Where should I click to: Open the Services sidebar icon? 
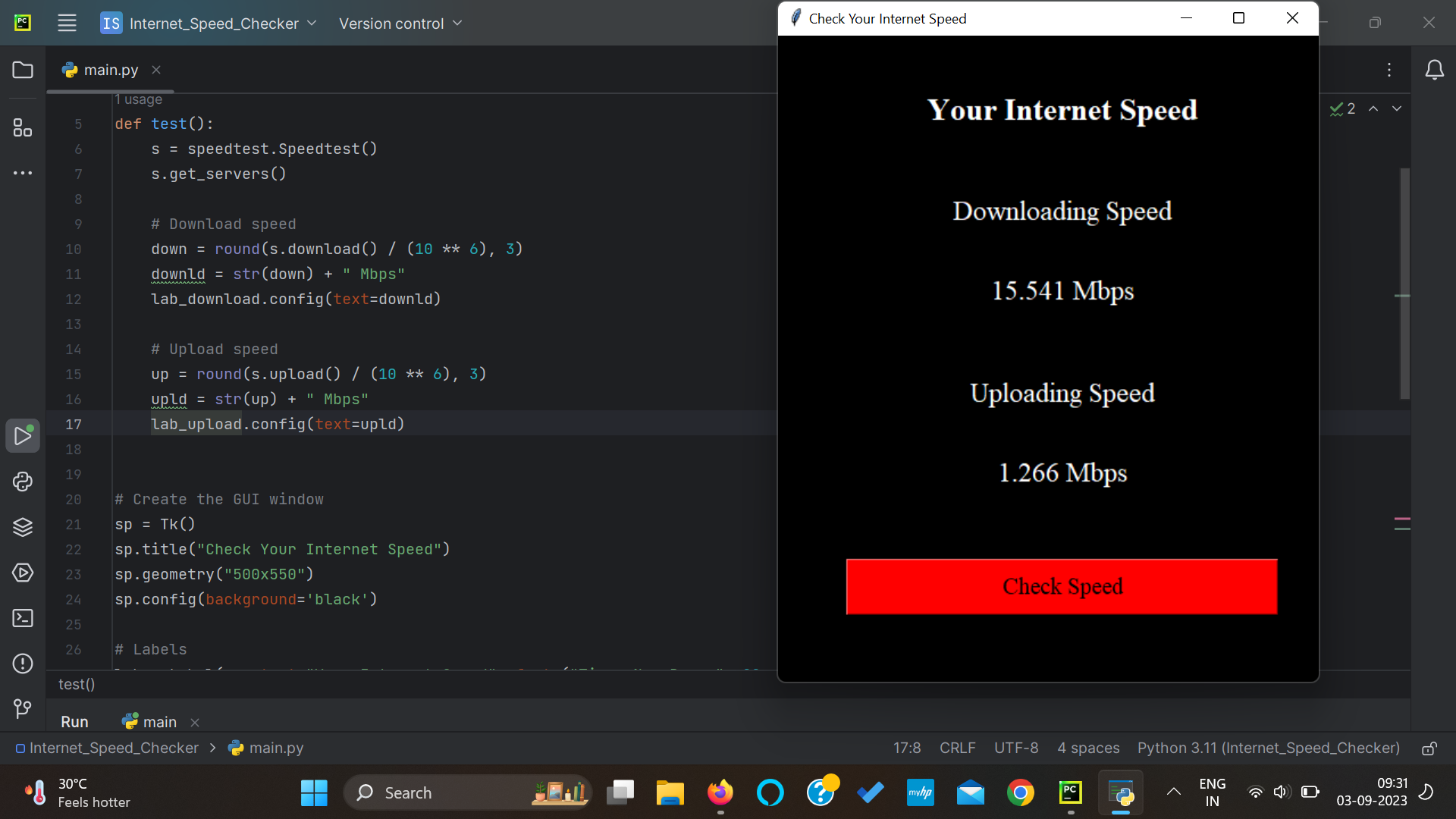(23, 573)
